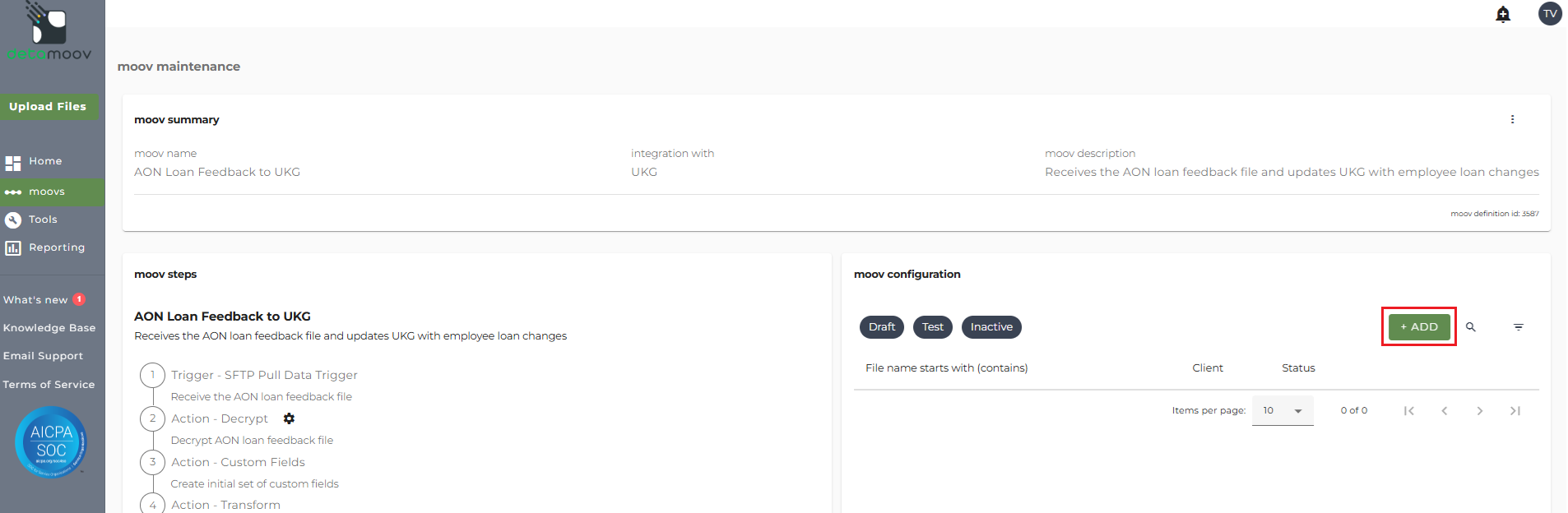Click the datamoov logo
The image size is (1568, 513).
49,32
